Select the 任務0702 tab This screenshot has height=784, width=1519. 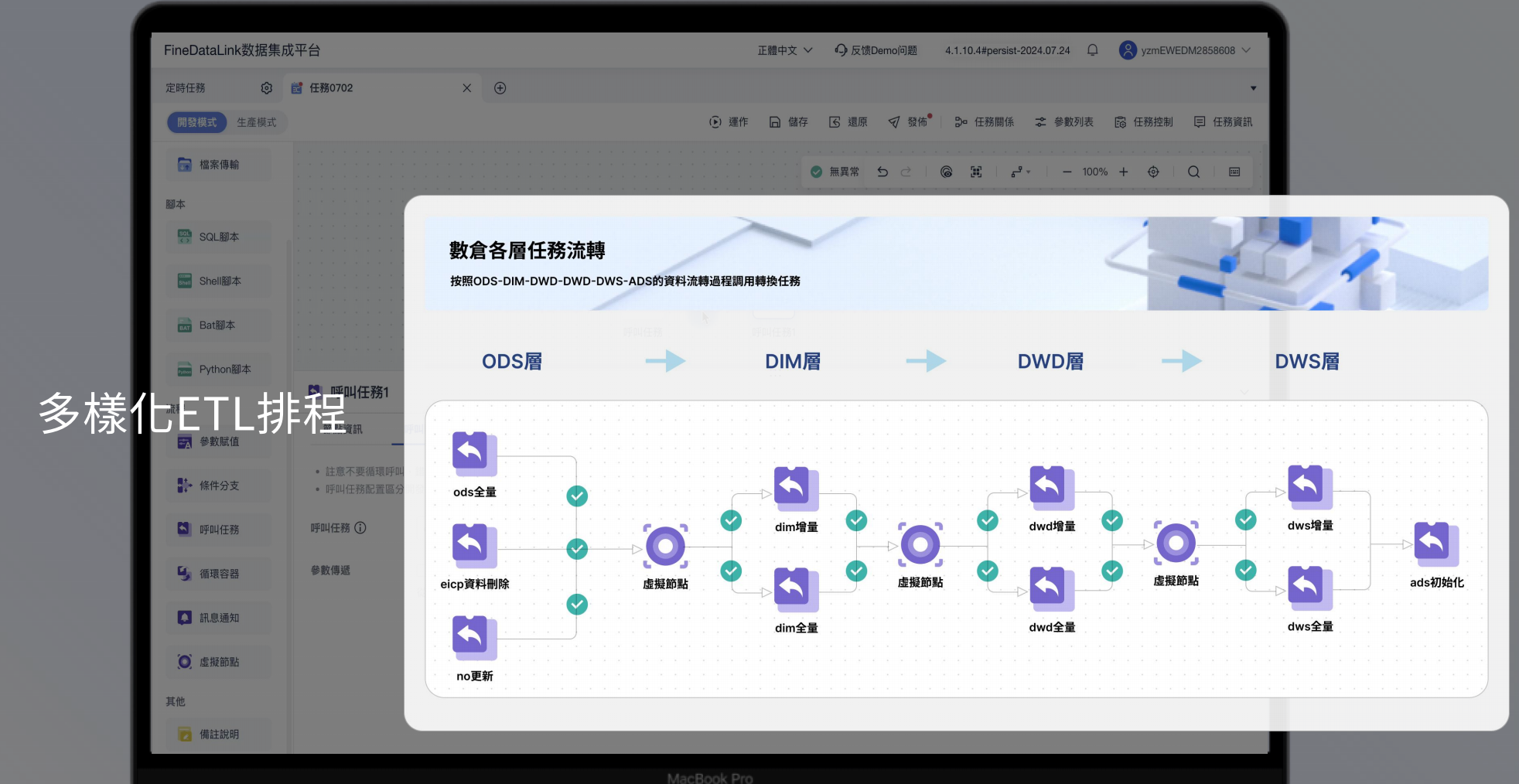331,88
